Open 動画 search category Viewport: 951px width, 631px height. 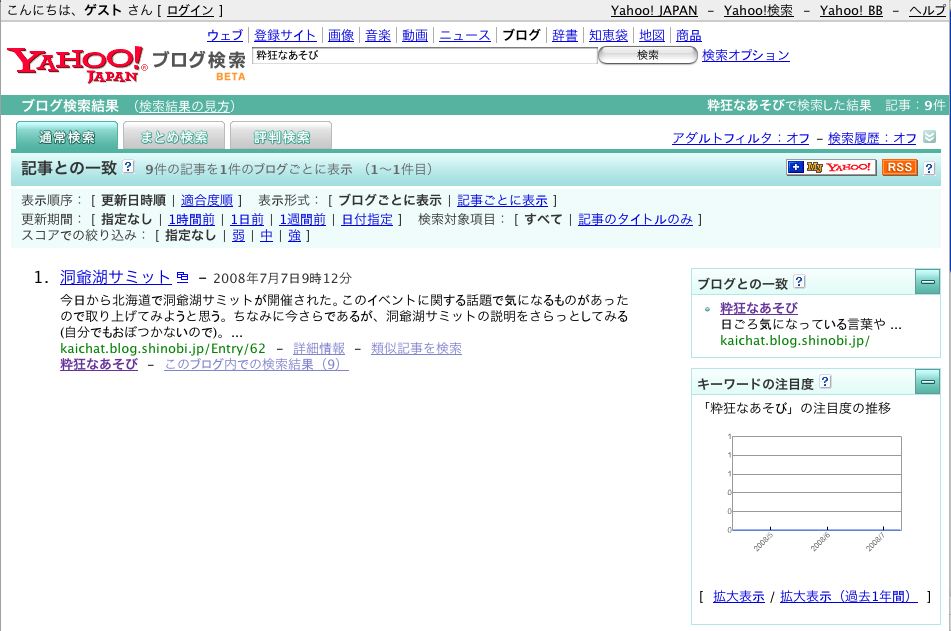[415, 35]
